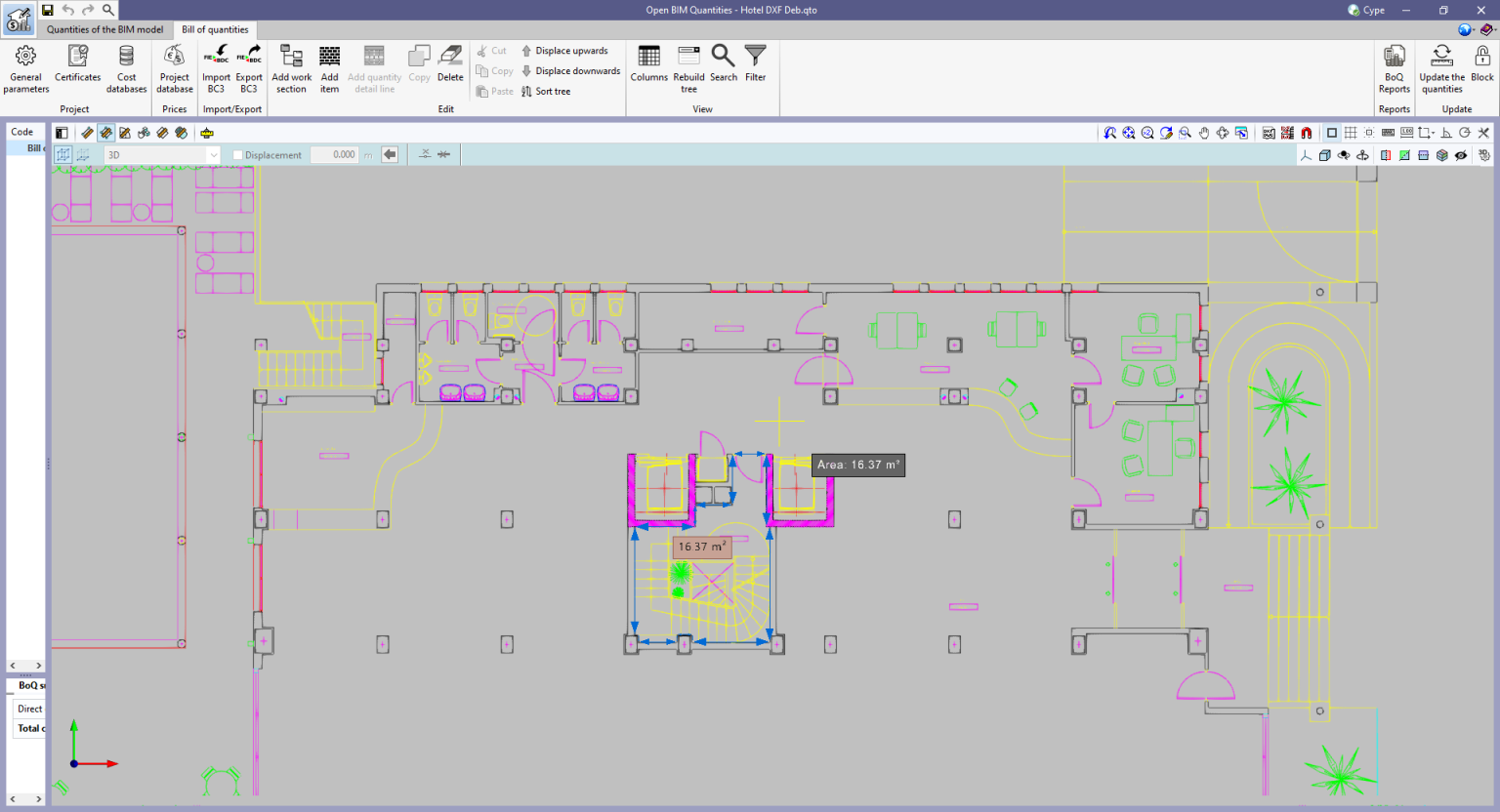Click the Block lock icon

point(1482,64)
